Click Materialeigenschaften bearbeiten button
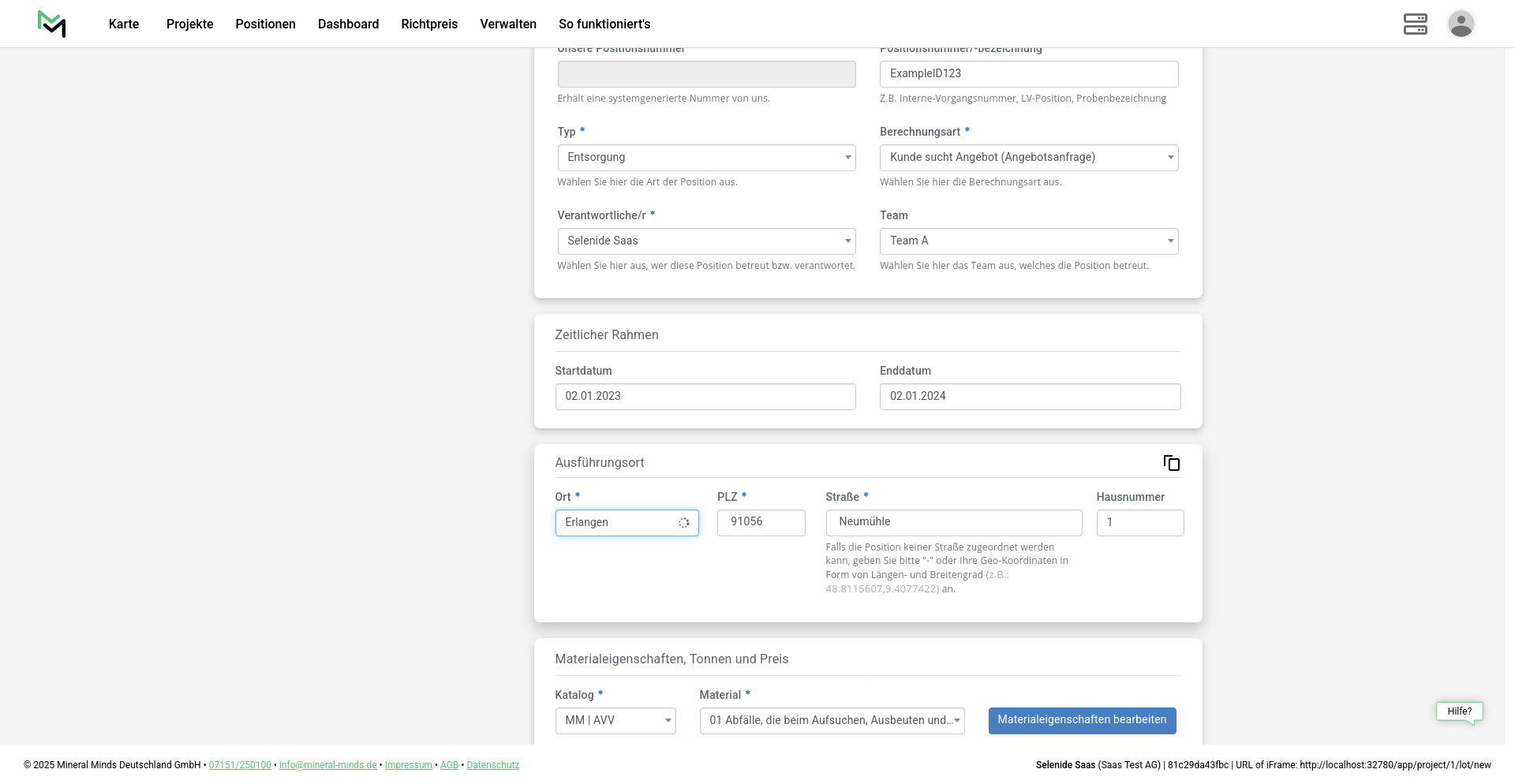 tap(1082, 720)
